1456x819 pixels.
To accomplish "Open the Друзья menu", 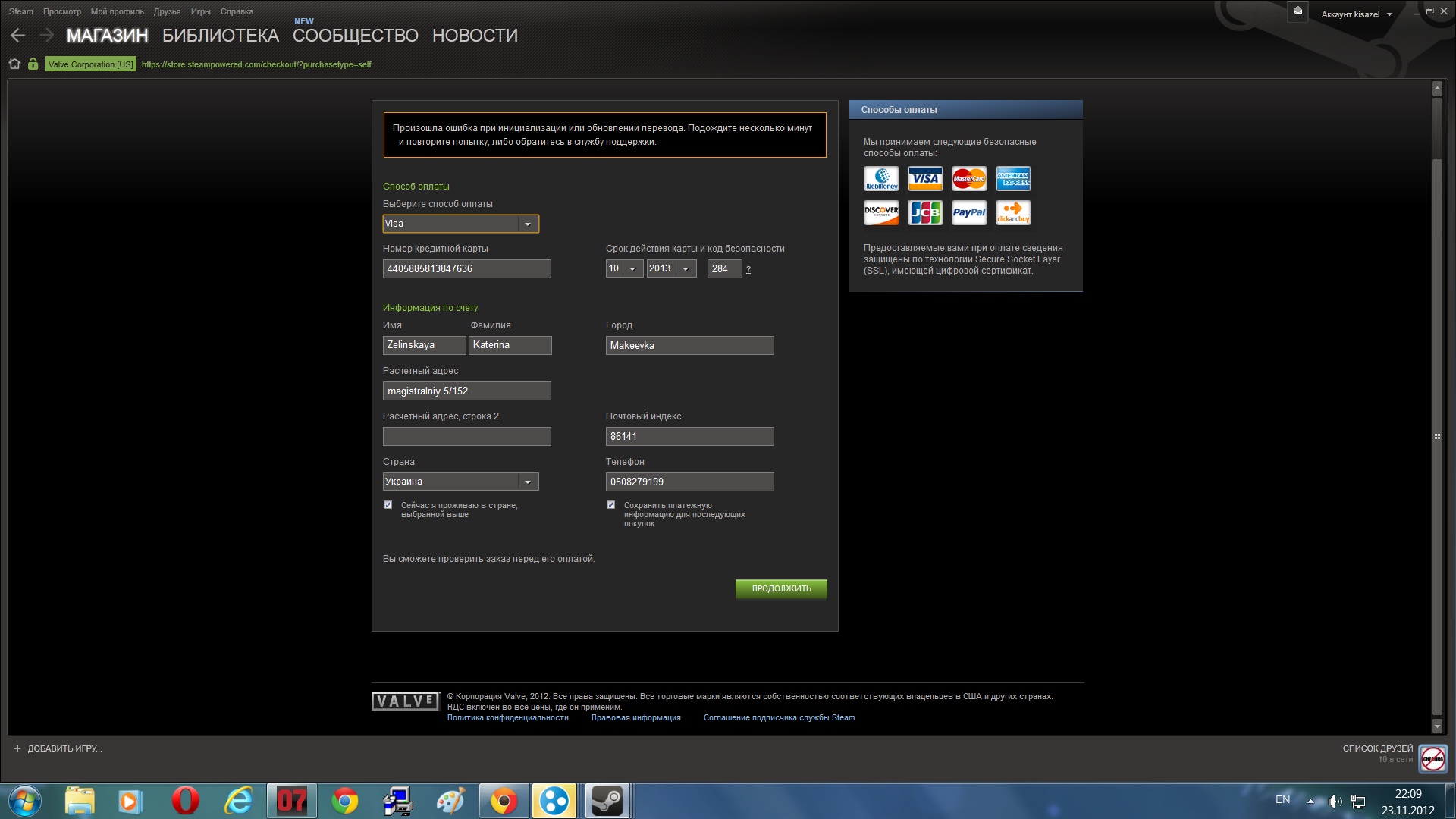I will click(167, 11).
